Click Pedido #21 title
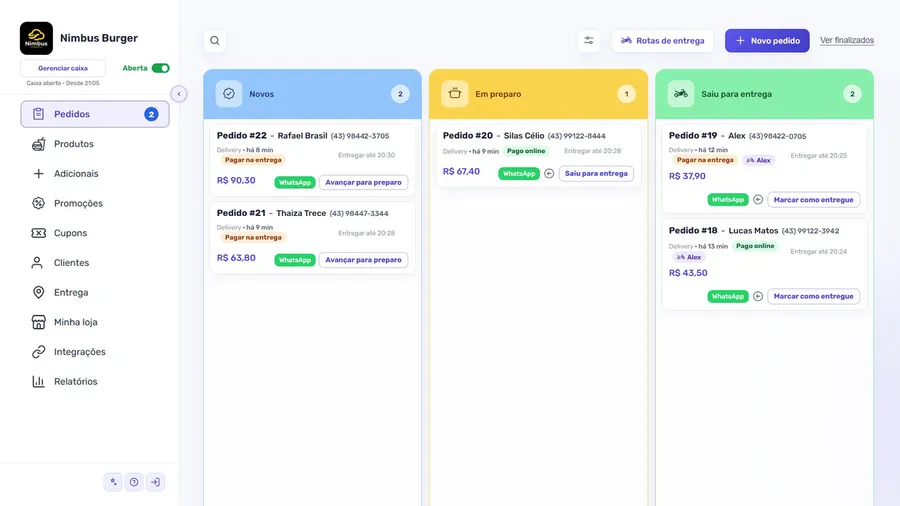 pos(240,213)
